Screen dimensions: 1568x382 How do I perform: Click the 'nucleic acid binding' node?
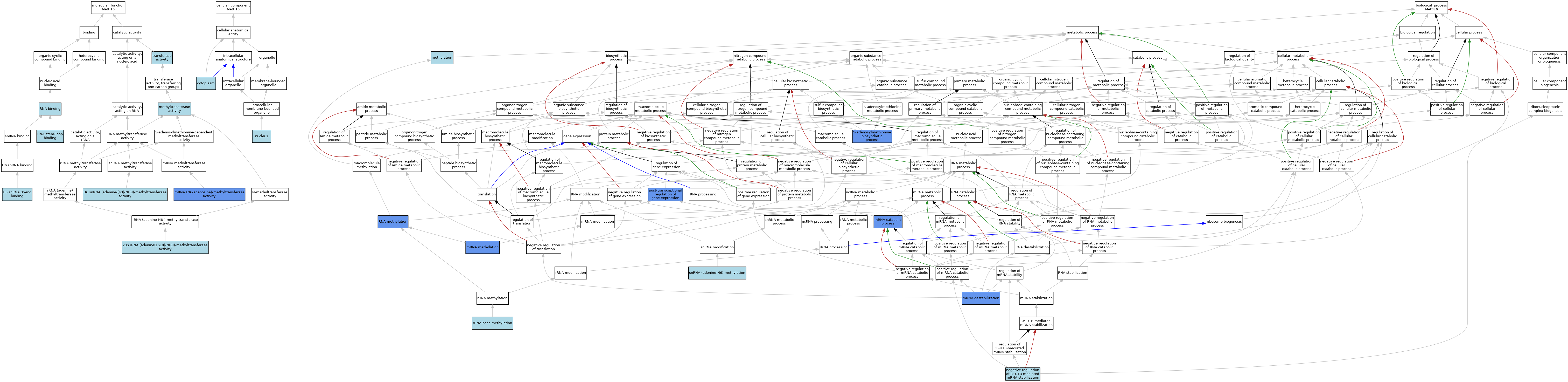tap(50, 84)
